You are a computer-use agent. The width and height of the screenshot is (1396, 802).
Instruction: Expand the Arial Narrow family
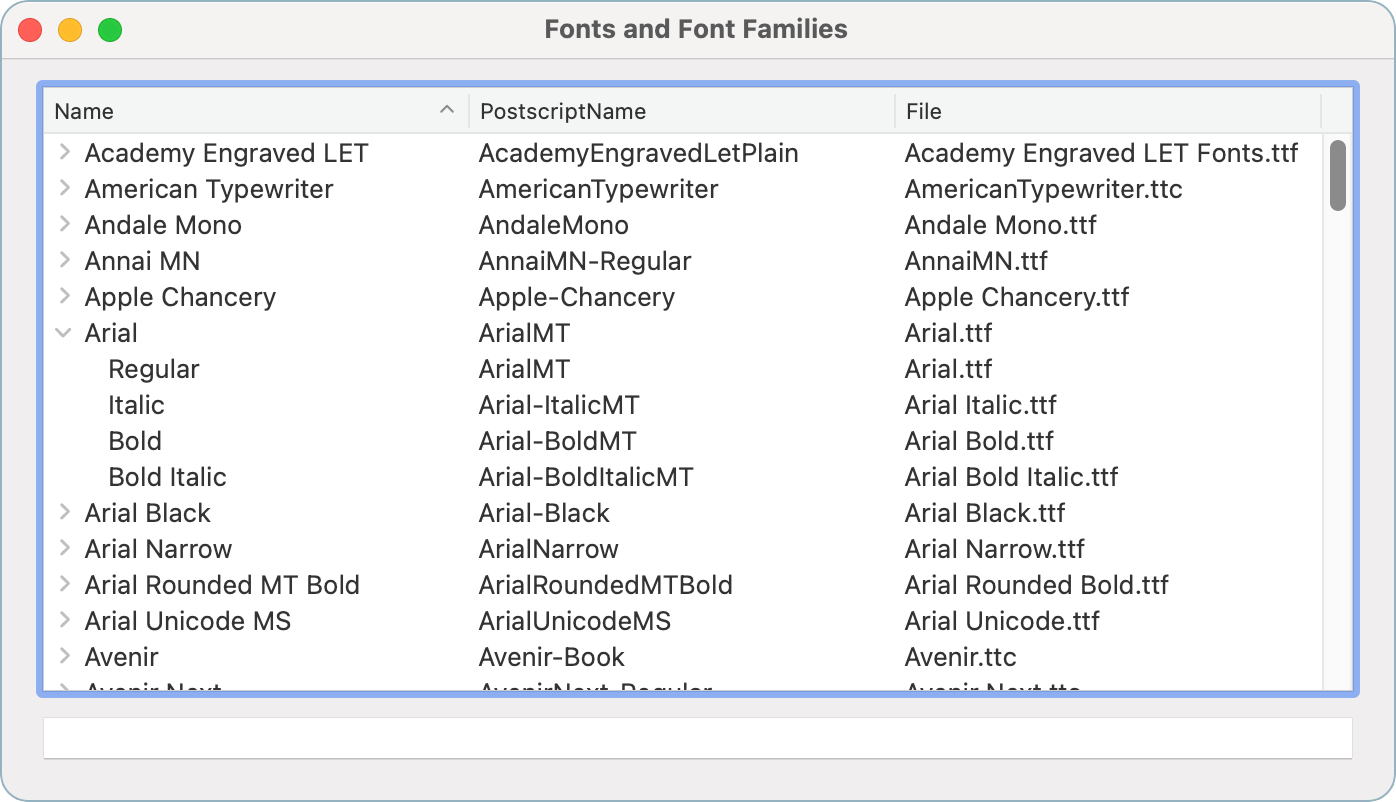coord(64,549)
